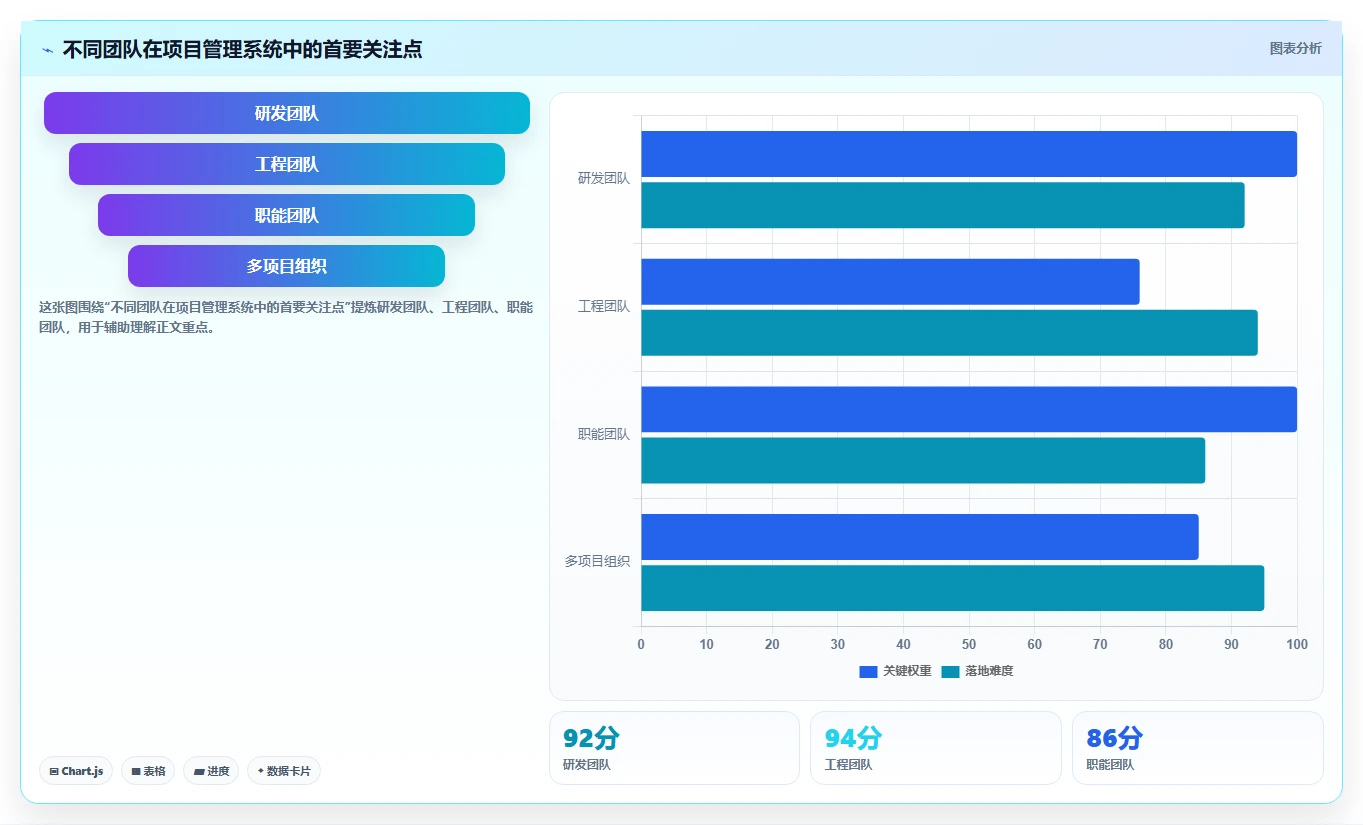The height and width of the screenshot is (825, 1363).
Task: Click the 表格 tag chip
Action: coord(148,771)
